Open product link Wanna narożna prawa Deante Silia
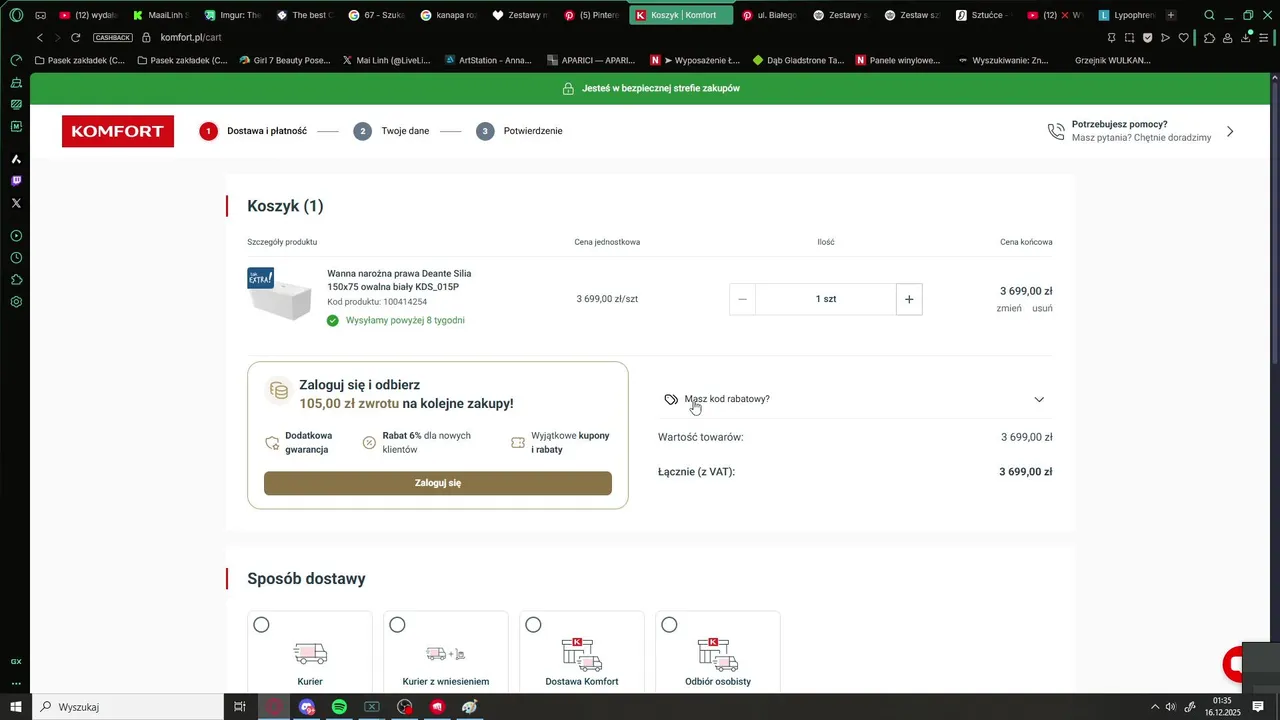Viewport: 1280px width, 720px height. (x=399, y=280)
